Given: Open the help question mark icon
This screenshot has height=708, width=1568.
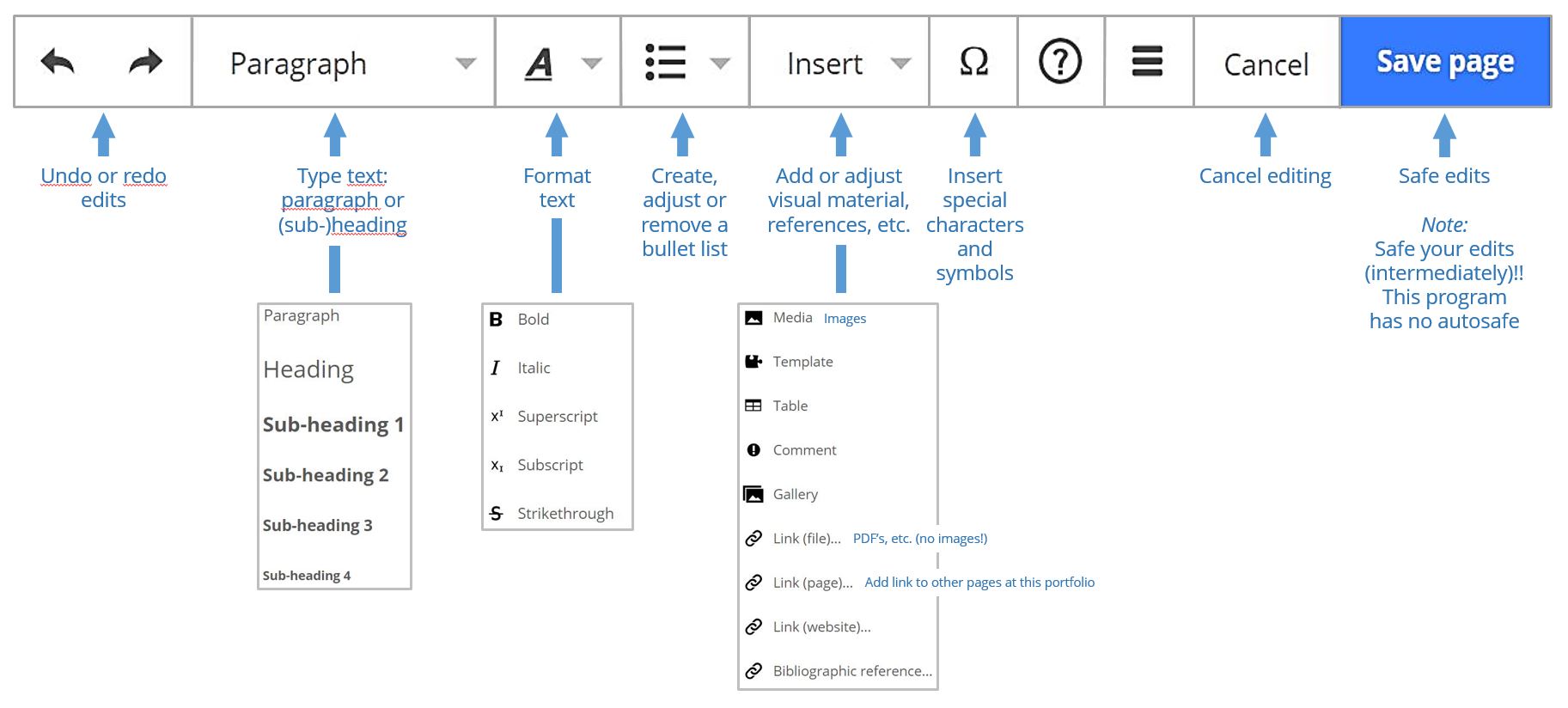Looking at the screenshot, I should [1060, 62].
